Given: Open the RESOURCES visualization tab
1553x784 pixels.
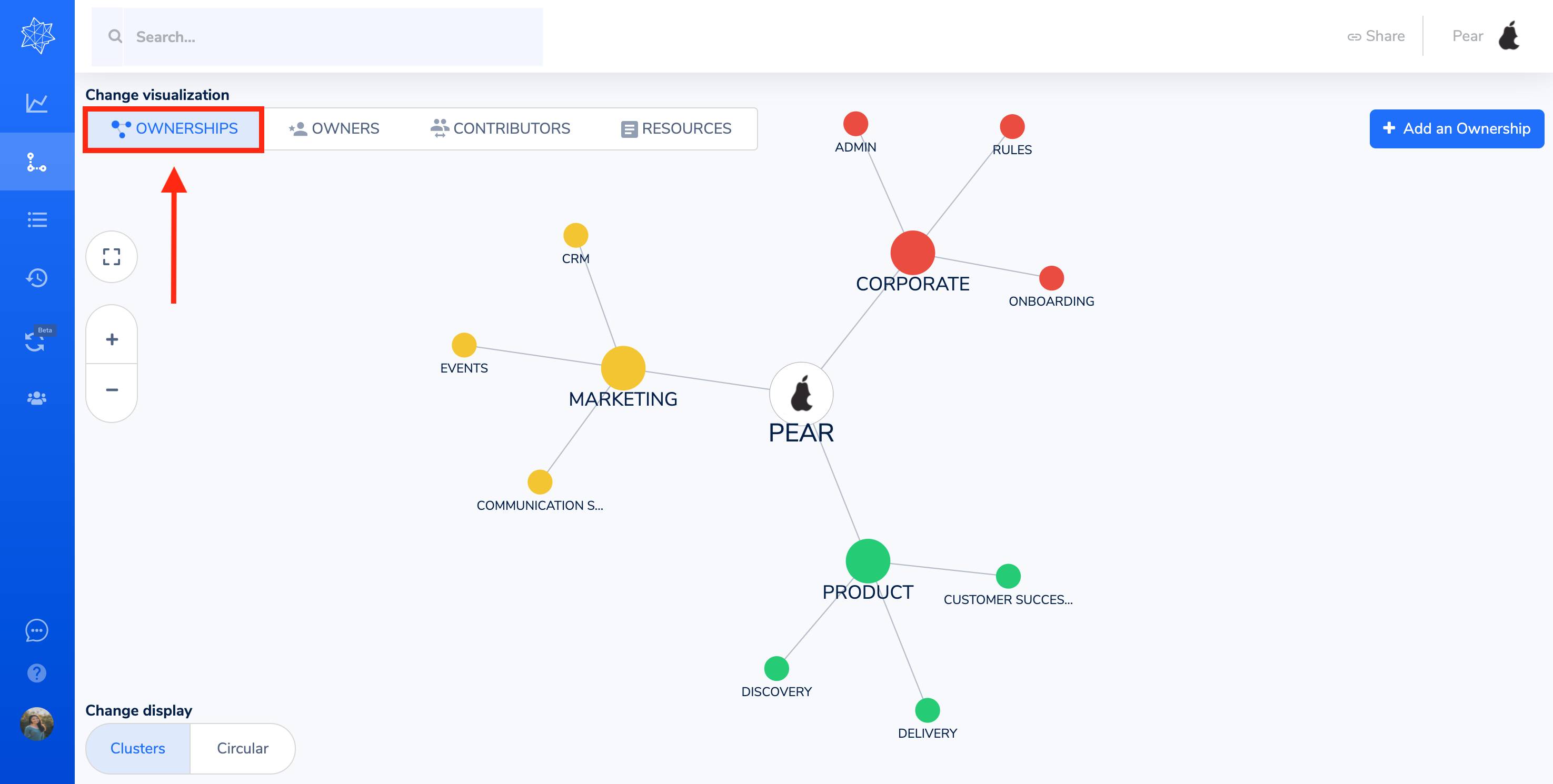Looking at the screenshot, I should tap(676, 128).
